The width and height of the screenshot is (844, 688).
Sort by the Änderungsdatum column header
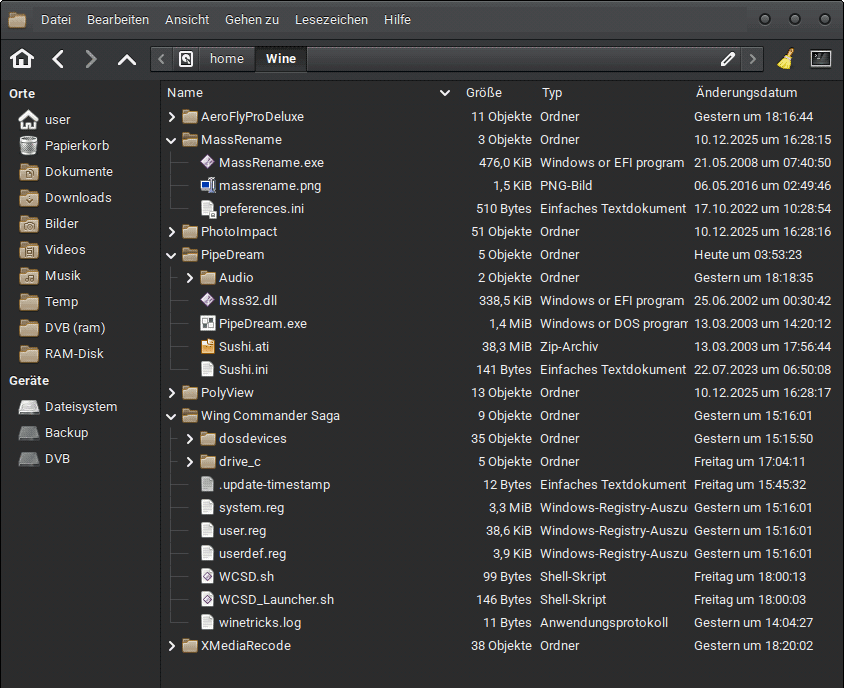pos(746,93)
